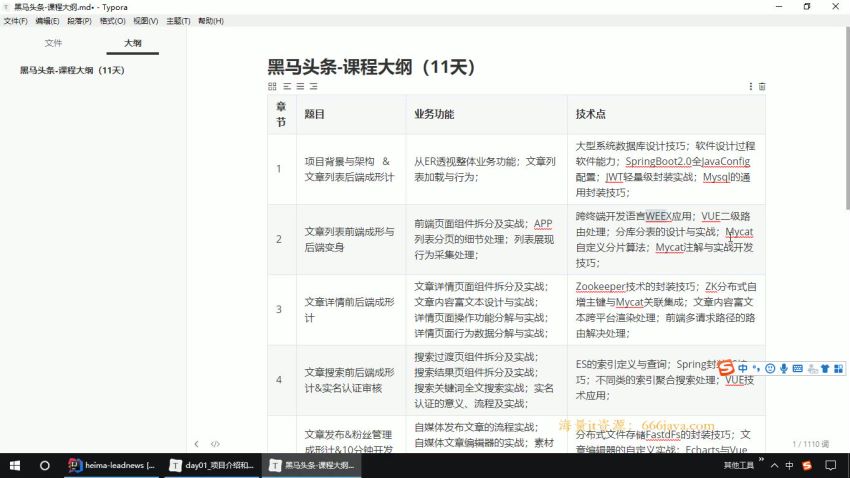The image size is (850, 478).
Task: Click cell 项目背景与架构 & 文章列表后端成形计
Action: [351, 169]
